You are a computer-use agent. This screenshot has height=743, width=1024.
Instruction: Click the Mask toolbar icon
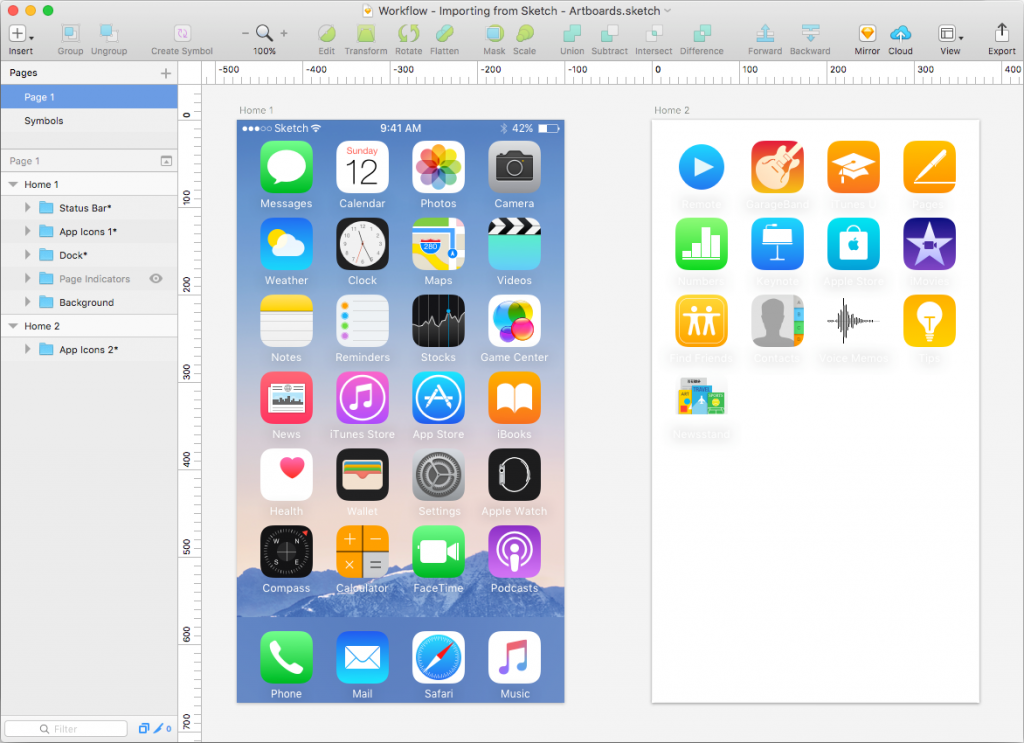[494, 33]
